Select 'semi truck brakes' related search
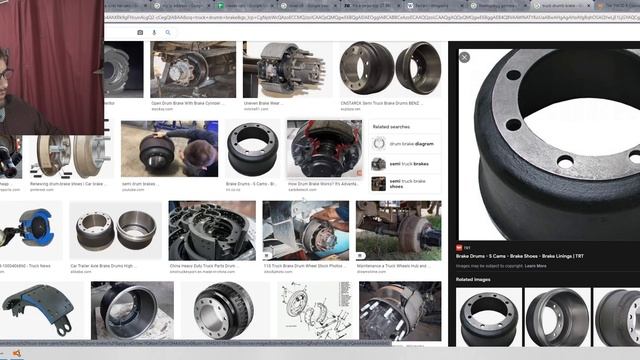Image resolution: width=640 pixels, height=360 pixels. 405,164
